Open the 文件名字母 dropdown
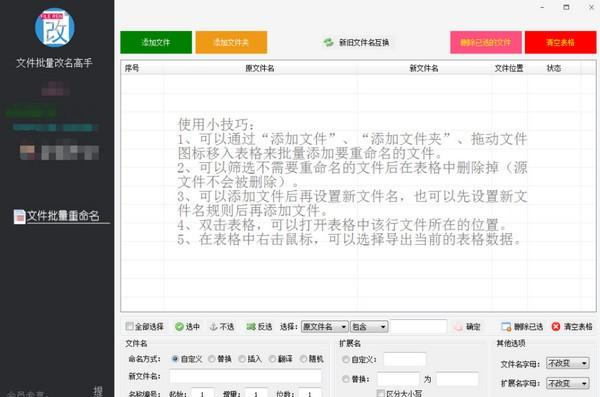Screen dimensions: 600x397 pyautogui.click(x=567, y=363)
